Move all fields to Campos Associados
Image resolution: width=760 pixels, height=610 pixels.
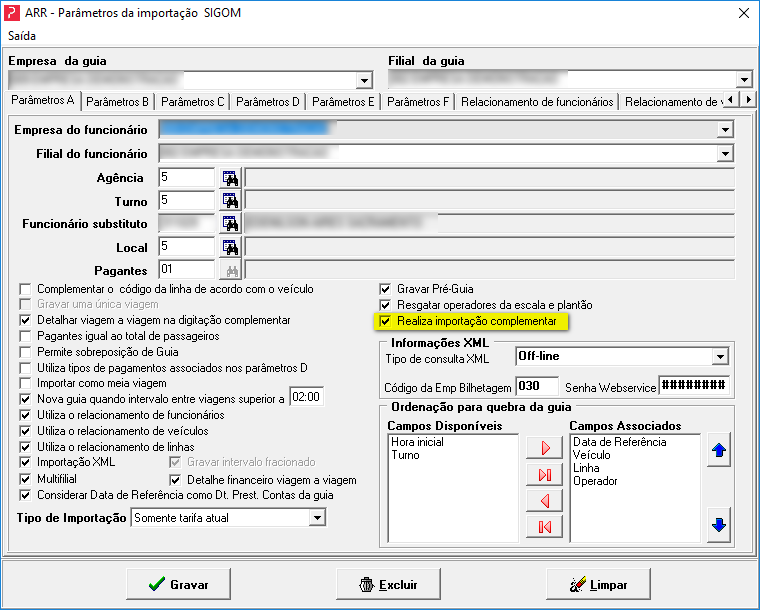tap(544, 474)
